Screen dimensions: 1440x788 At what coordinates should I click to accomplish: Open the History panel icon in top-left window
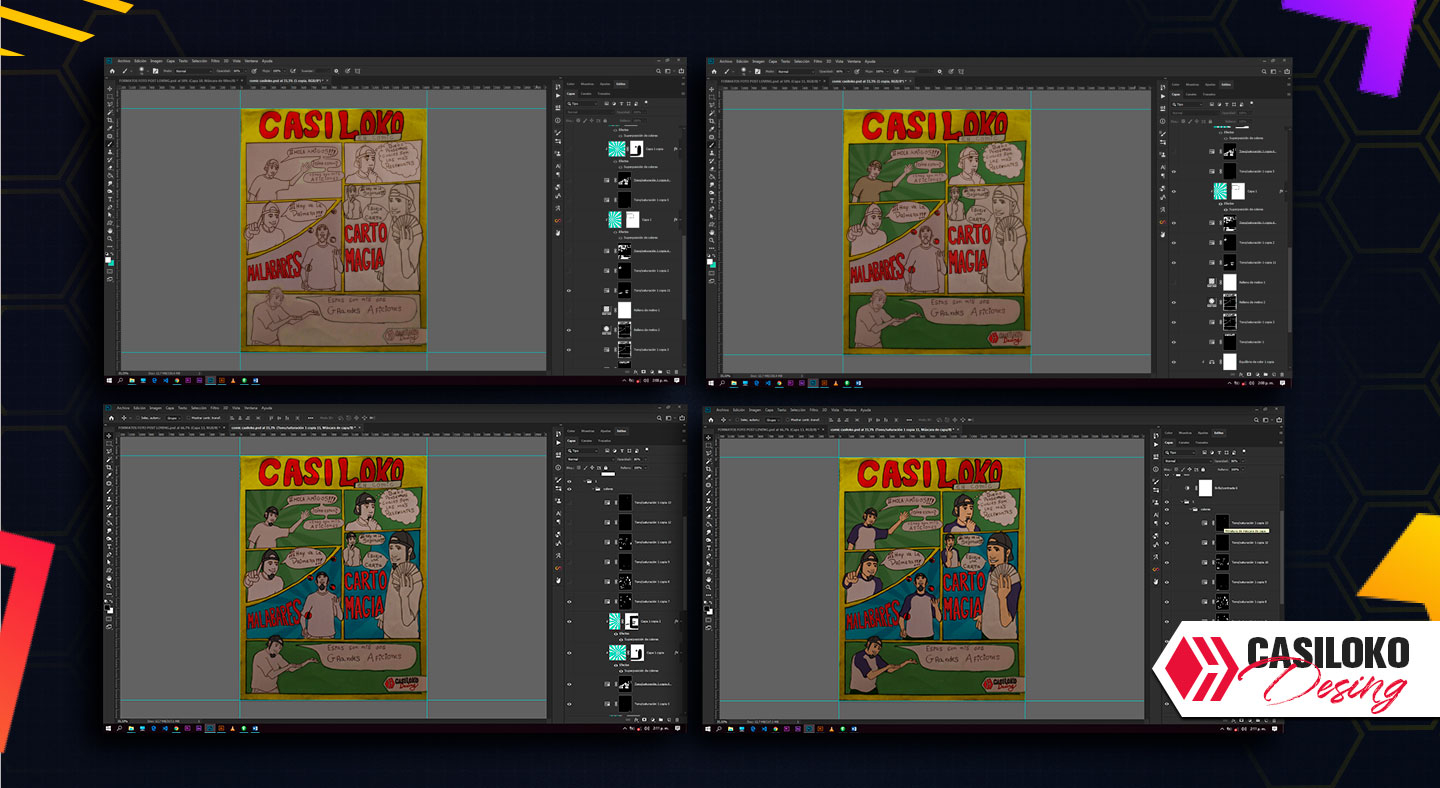(x=558, y=86)
